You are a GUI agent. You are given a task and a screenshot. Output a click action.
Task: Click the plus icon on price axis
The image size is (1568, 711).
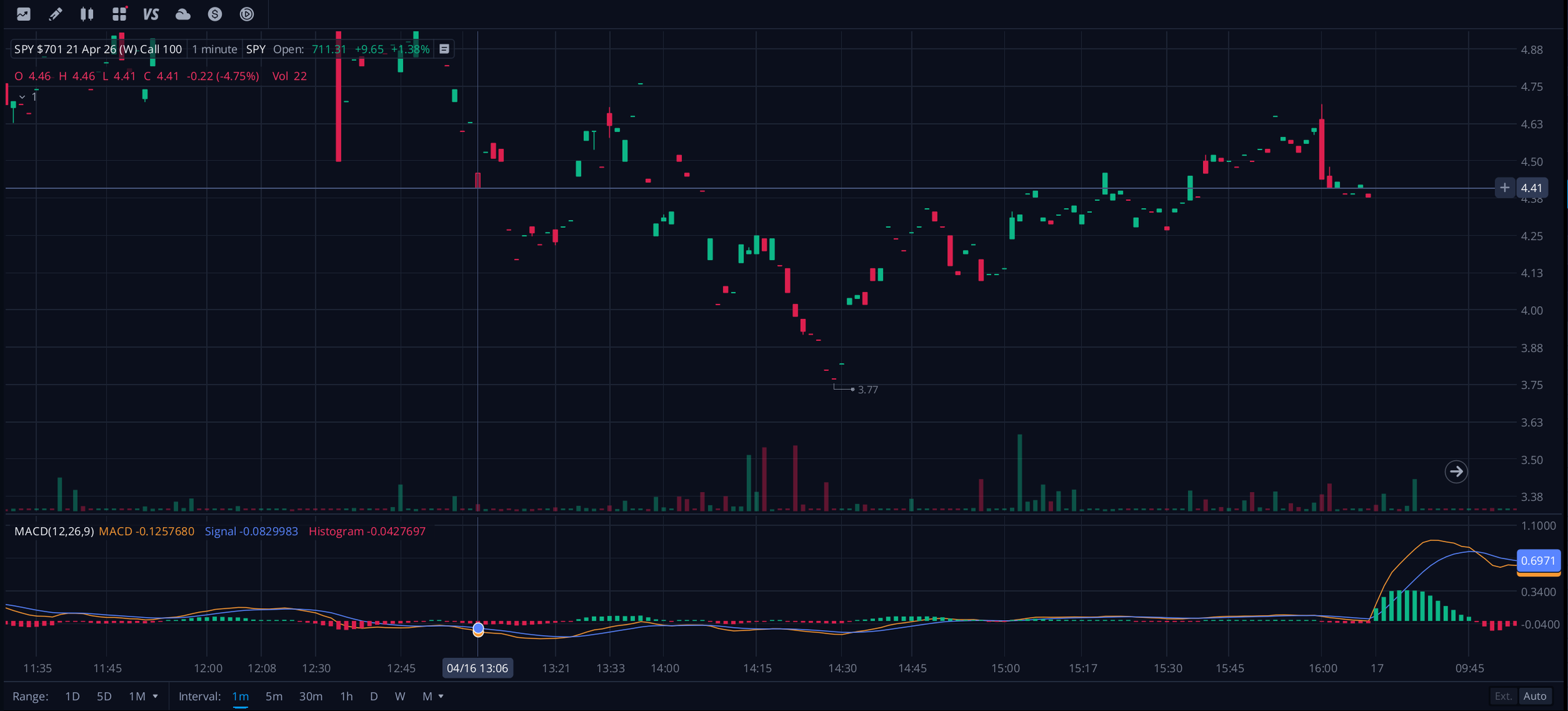click(x=1505, y=188)
